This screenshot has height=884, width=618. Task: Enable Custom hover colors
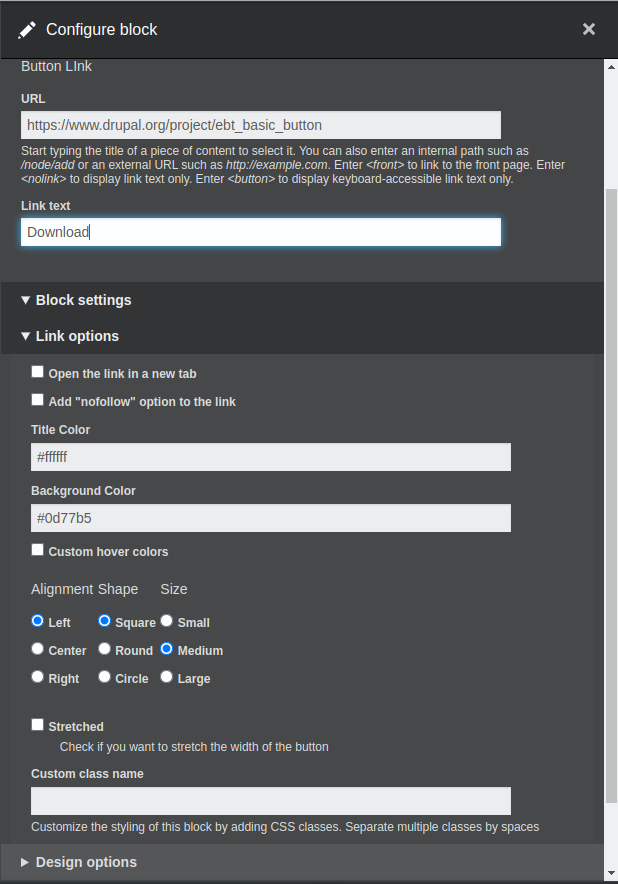click(37, 550)
